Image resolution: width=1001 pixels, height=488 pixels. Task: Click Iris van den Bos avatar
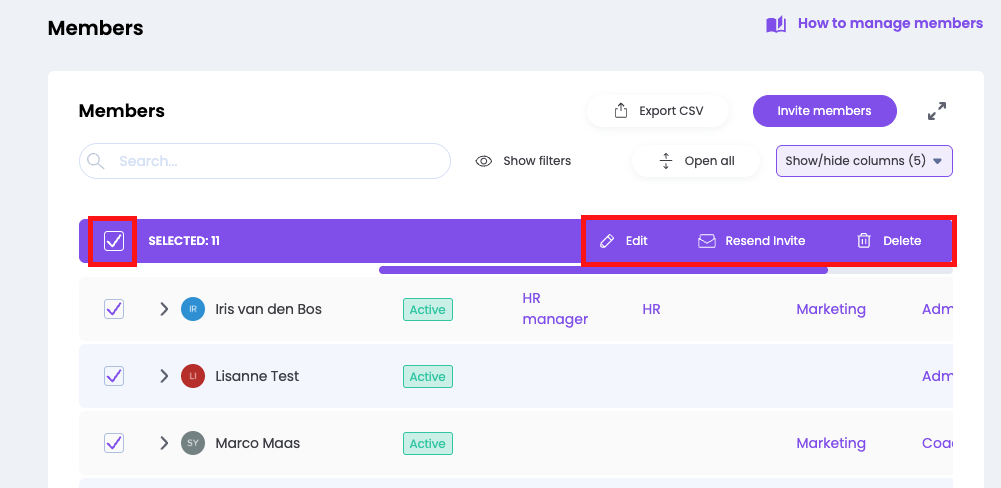(x=193, y=309)
